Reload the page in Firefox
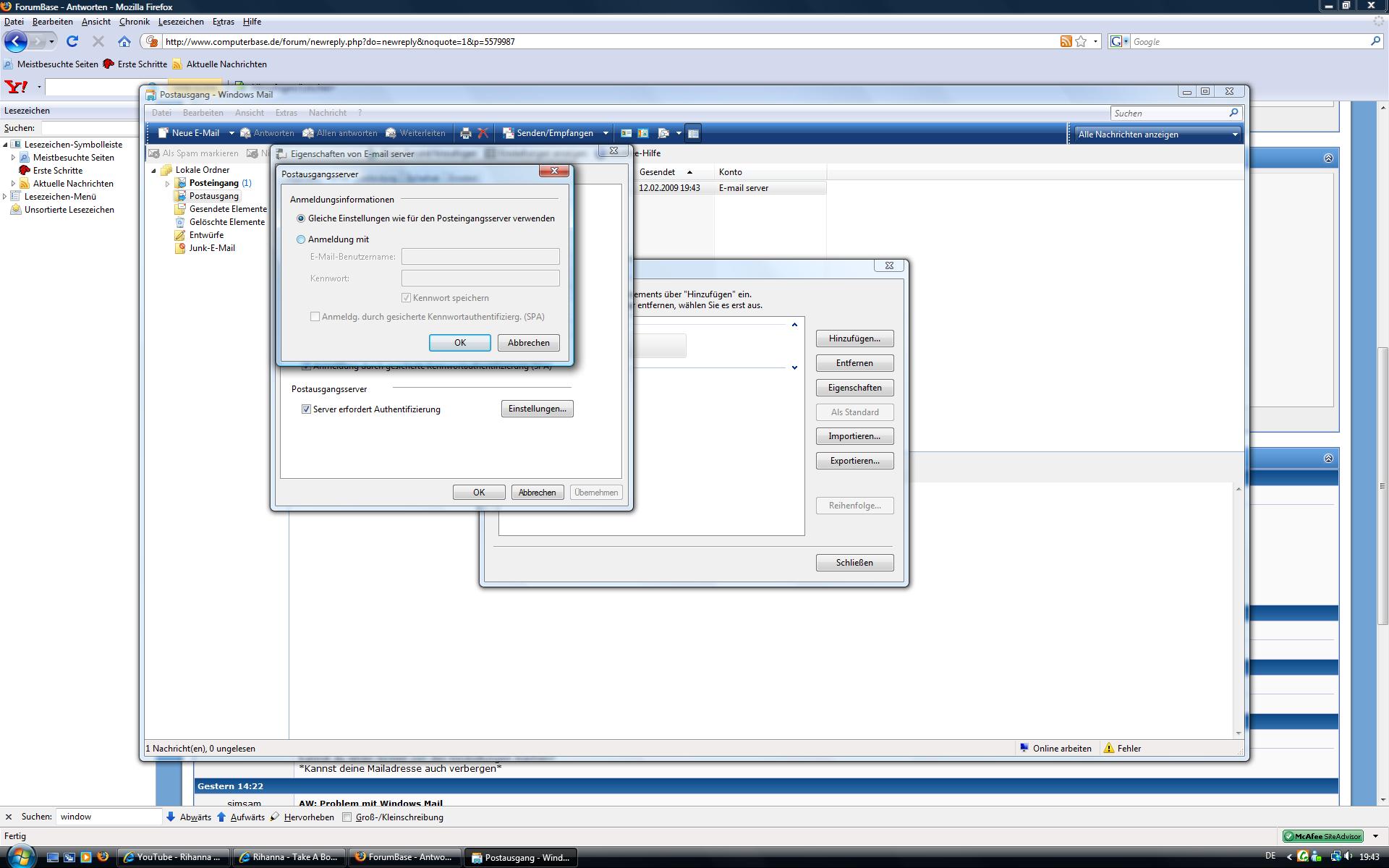This screenshot has width=1389, height=868. pyautogui.click(x=72, y=41)
